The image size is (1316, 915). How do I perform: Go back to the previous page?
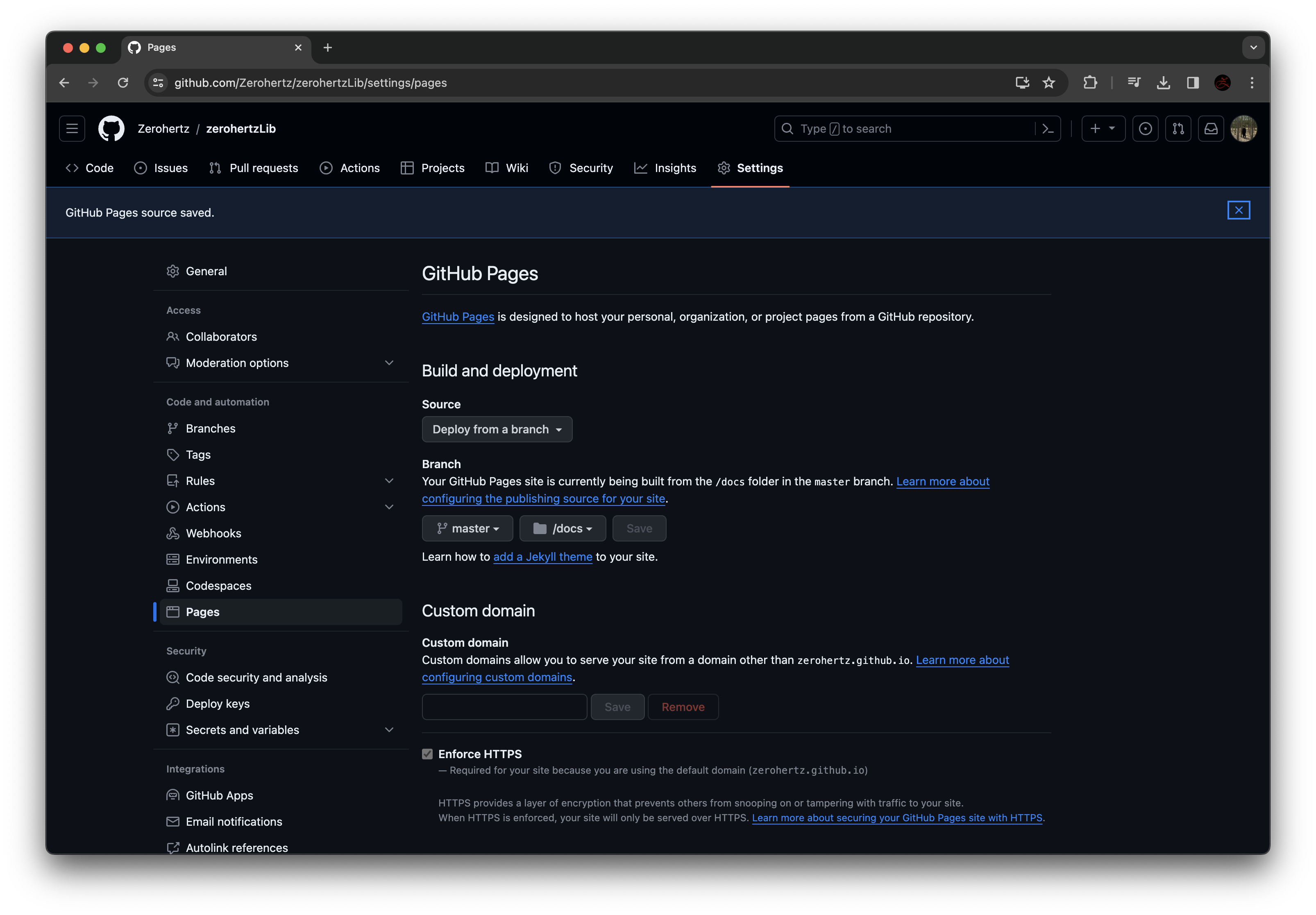coord(64,83)
